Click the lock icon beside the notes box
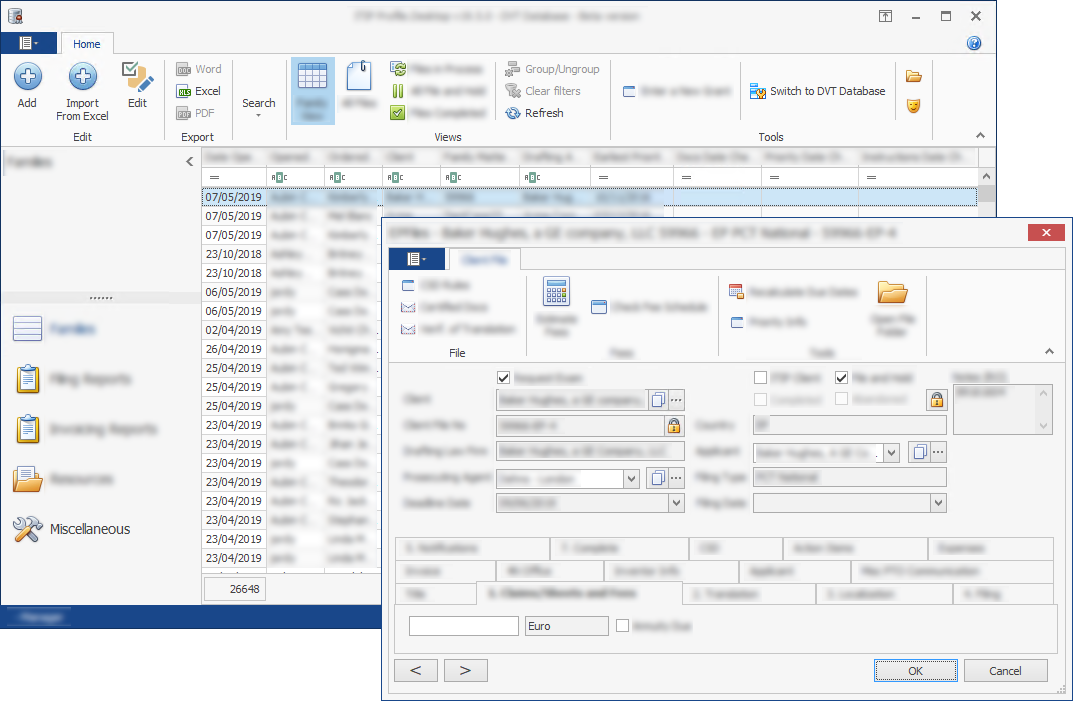Screen dimensions: 1073x701 [937, 400]
